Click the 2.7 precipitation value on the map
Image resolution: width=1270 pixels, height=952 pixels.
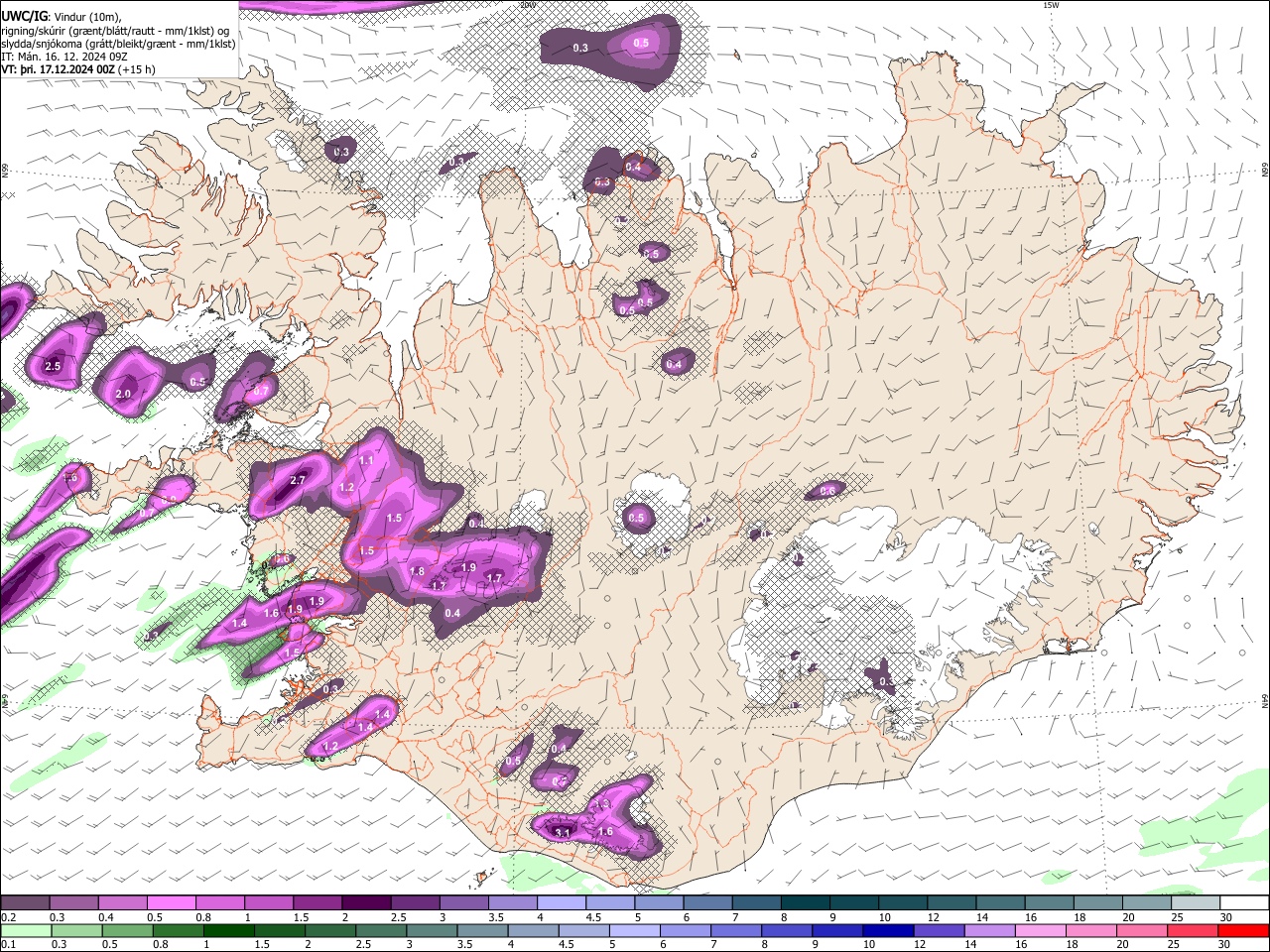point(298,481)
